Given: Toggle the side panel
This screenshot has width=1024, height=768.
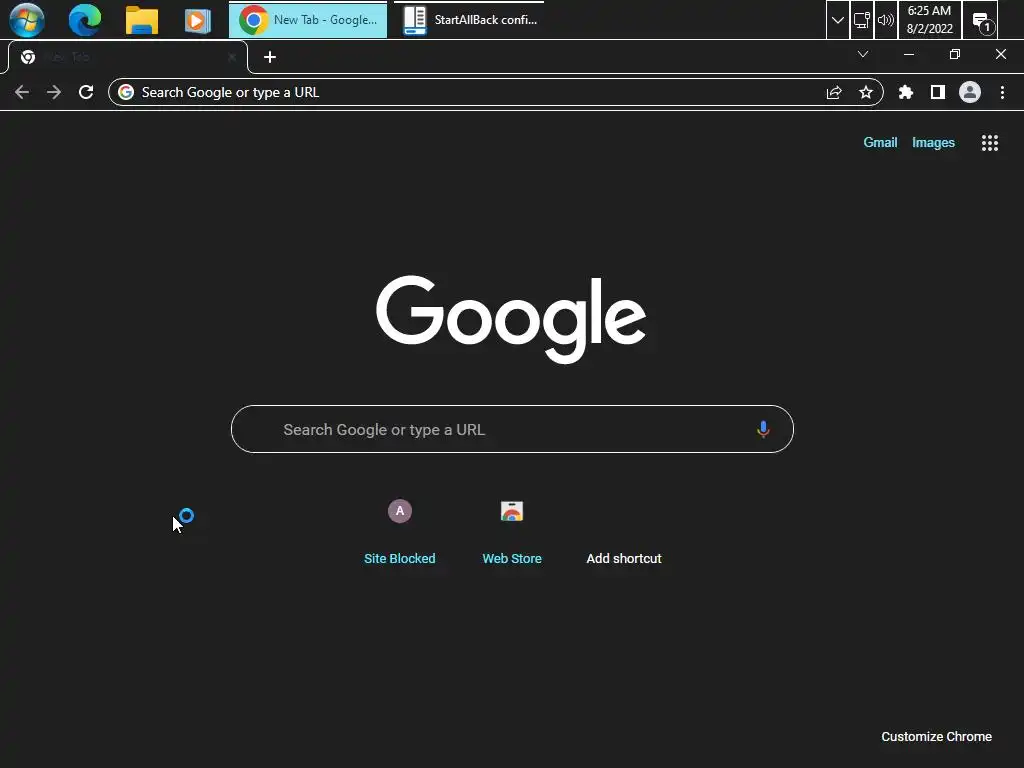Looking at the screenshot, I should pos(937,92).
